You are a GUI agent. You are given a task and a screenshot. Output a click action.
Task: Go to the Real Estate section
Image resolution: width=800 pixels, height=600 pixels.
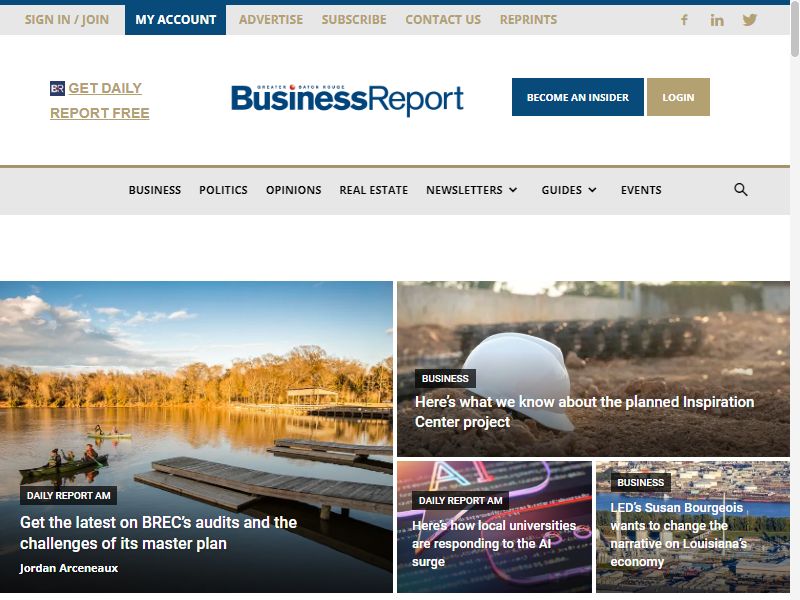pyautogui.click(x=373, y=190)
